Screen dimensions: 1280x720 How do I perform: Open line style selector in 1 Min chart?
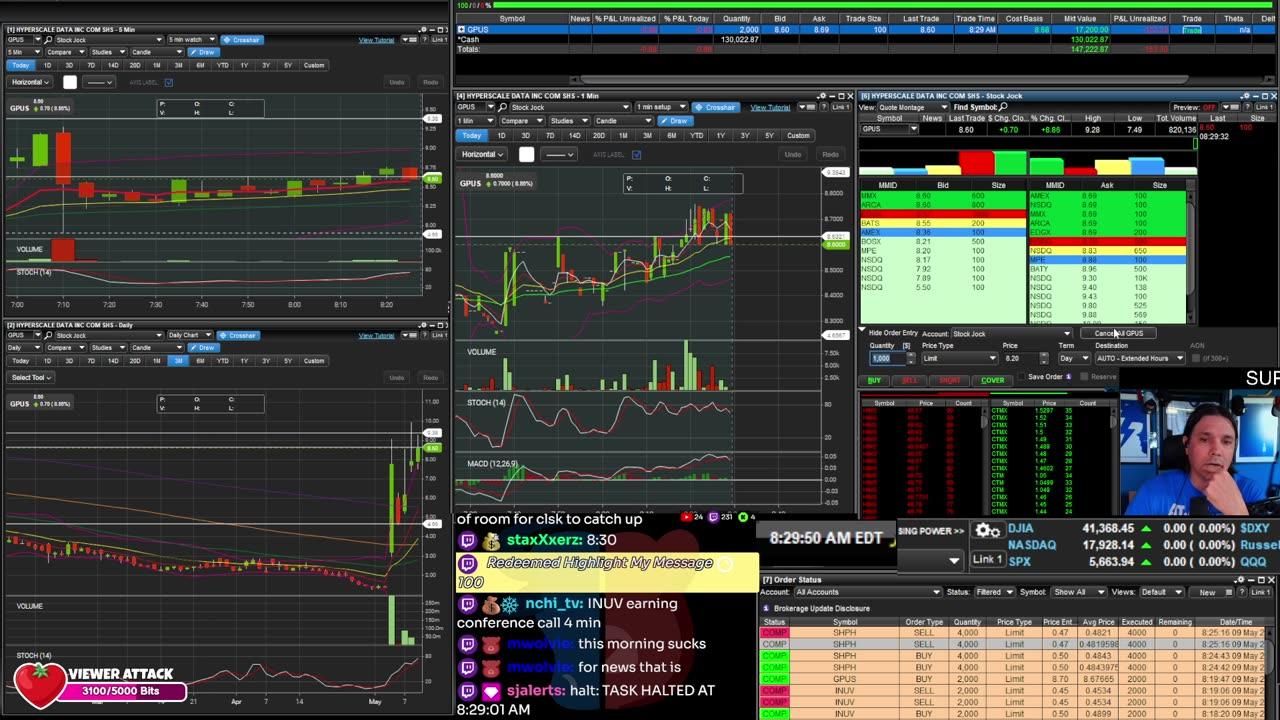[x=558, y=154]
